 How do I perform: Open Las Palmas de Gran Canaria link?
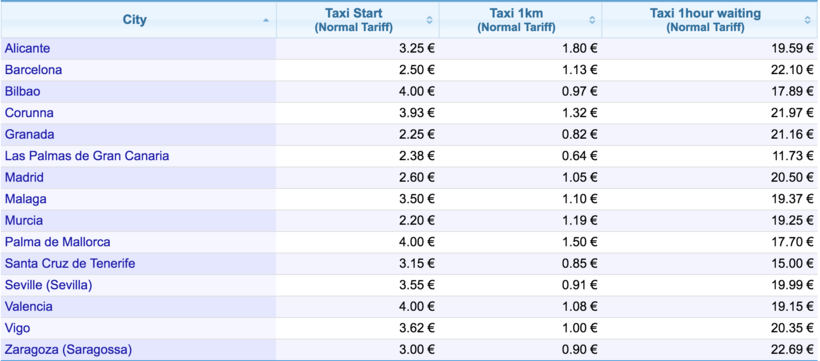pyautogui.click(x=87, y=156)
